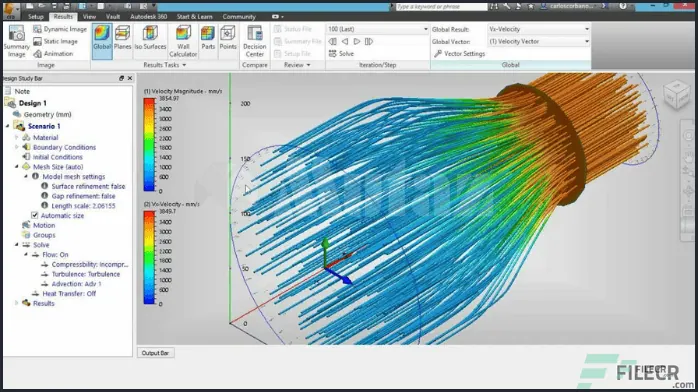The image size is (698, 392).
Task: Select Dynamic Image option
Action: click(x=60, y=29)
